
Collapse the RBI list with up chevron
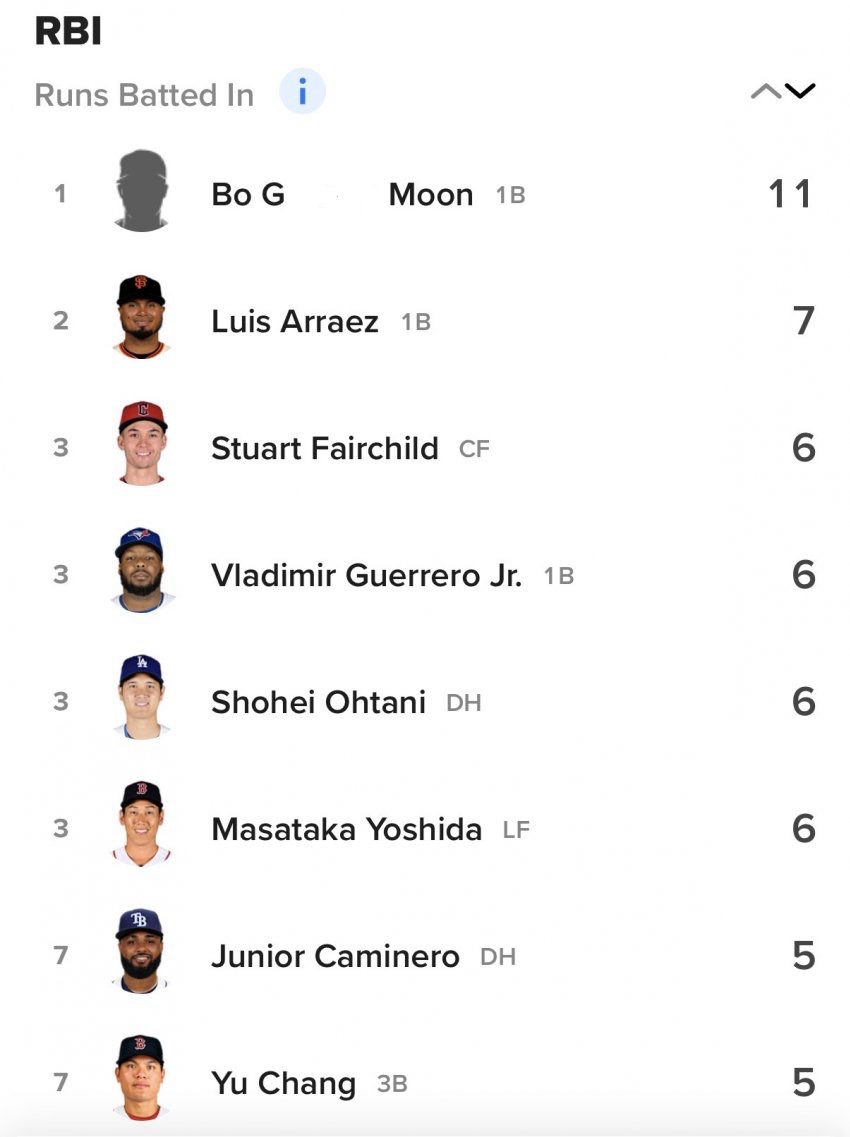coord(766,92)
